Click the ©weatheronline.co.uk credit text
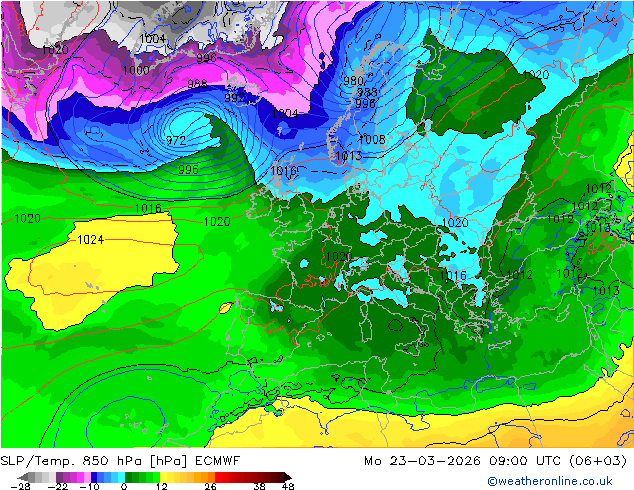The image size is (634, 490). 550,481
